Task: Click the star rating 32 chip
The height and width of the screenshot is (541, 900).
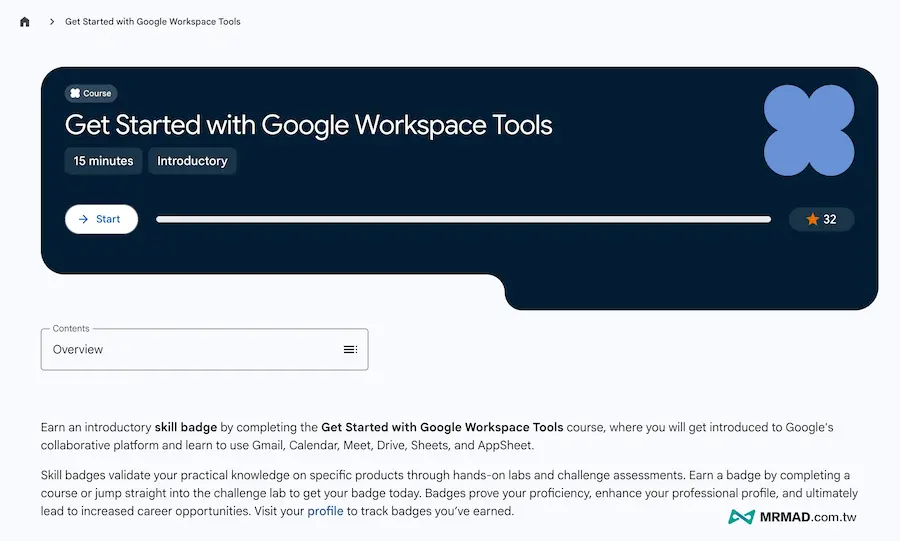Action: tap(821, 219)
